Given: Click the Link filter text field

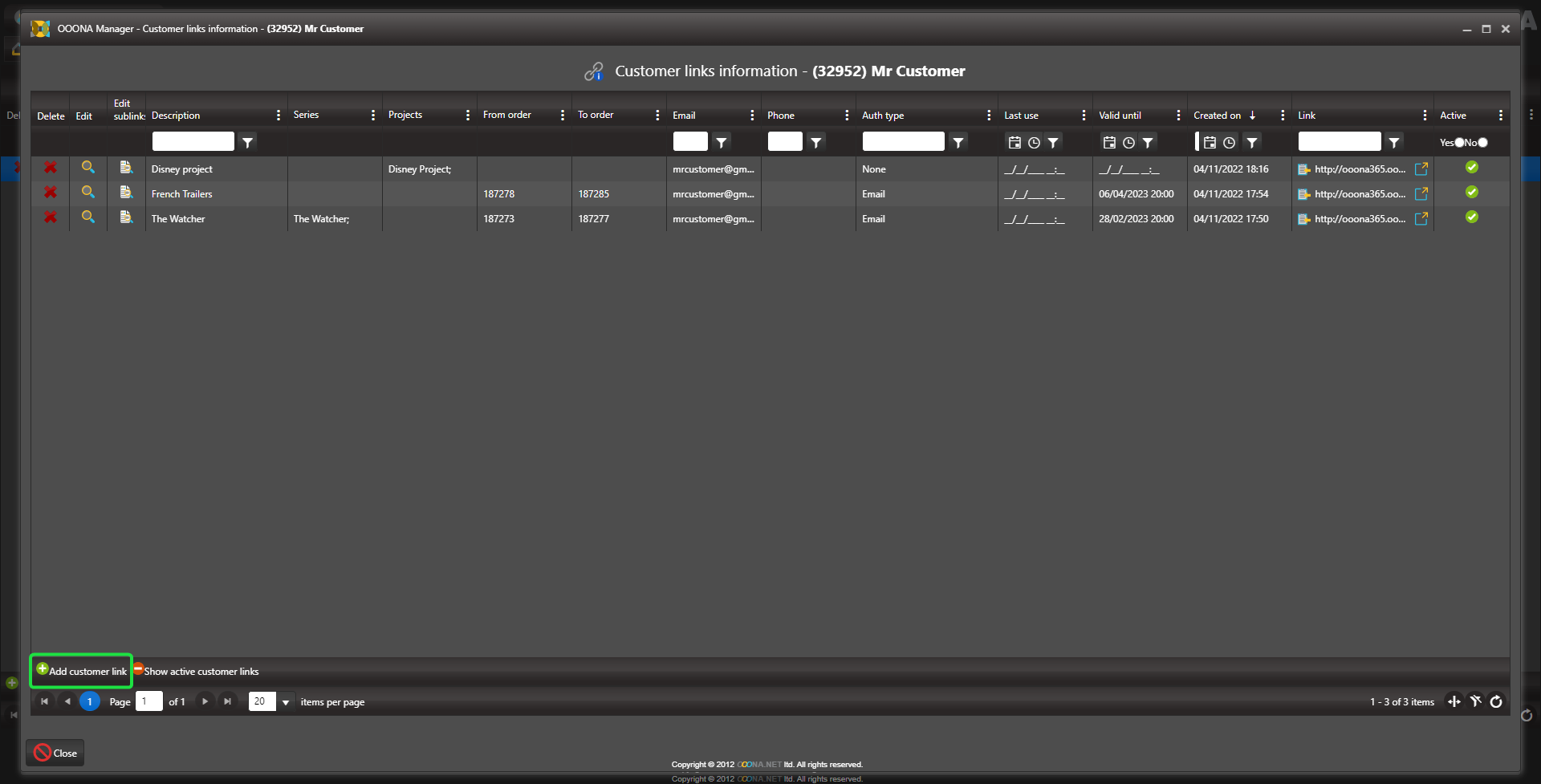Looking at the screenshot, I should tap(1339, 142).
